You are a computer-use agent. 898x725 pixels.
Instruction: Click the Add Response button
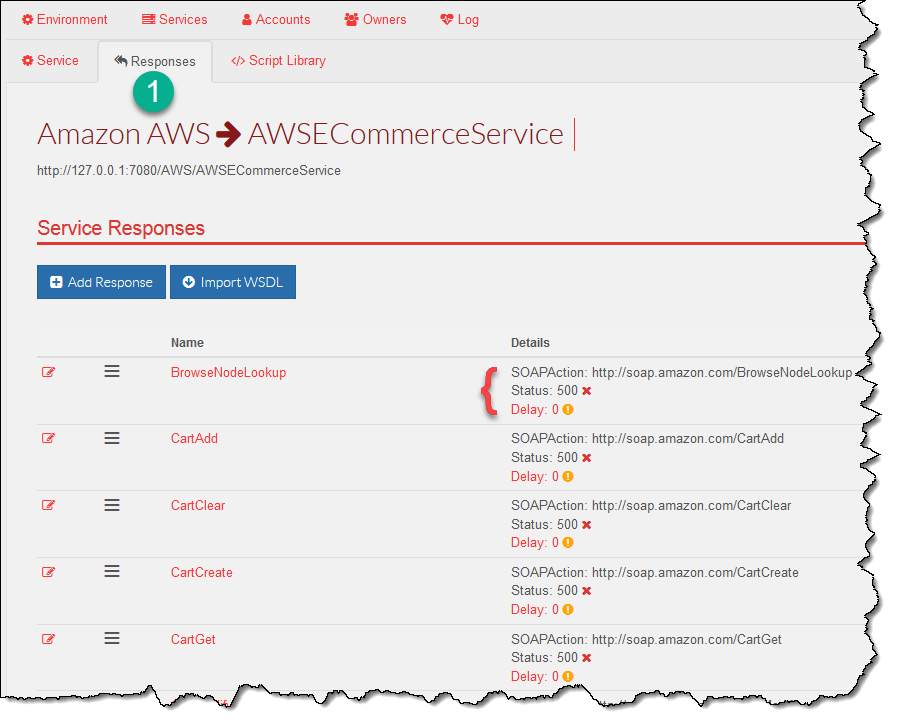(x=101, y=282)
